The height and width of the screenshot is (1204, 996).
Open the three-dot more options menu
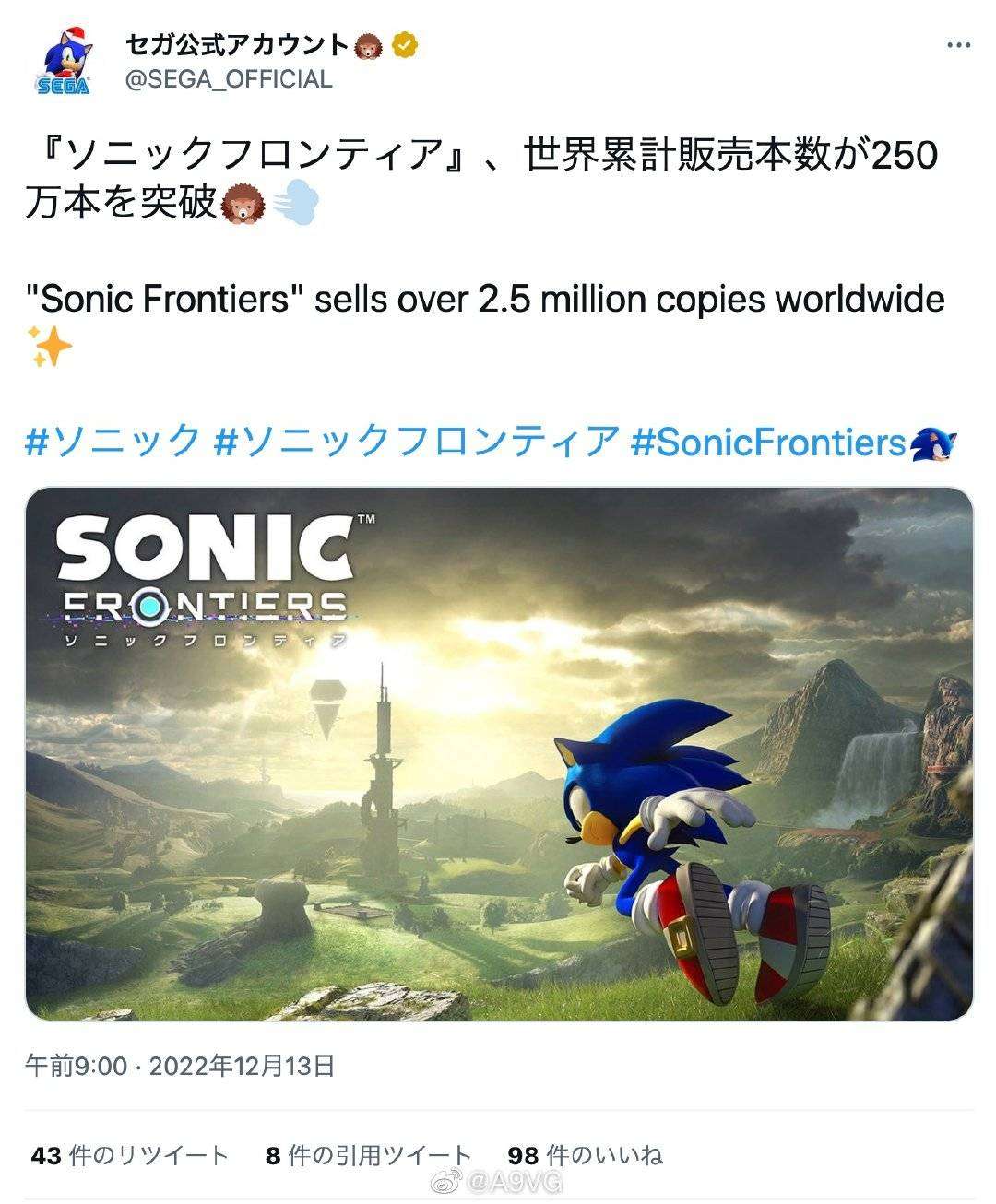point(959,45)
